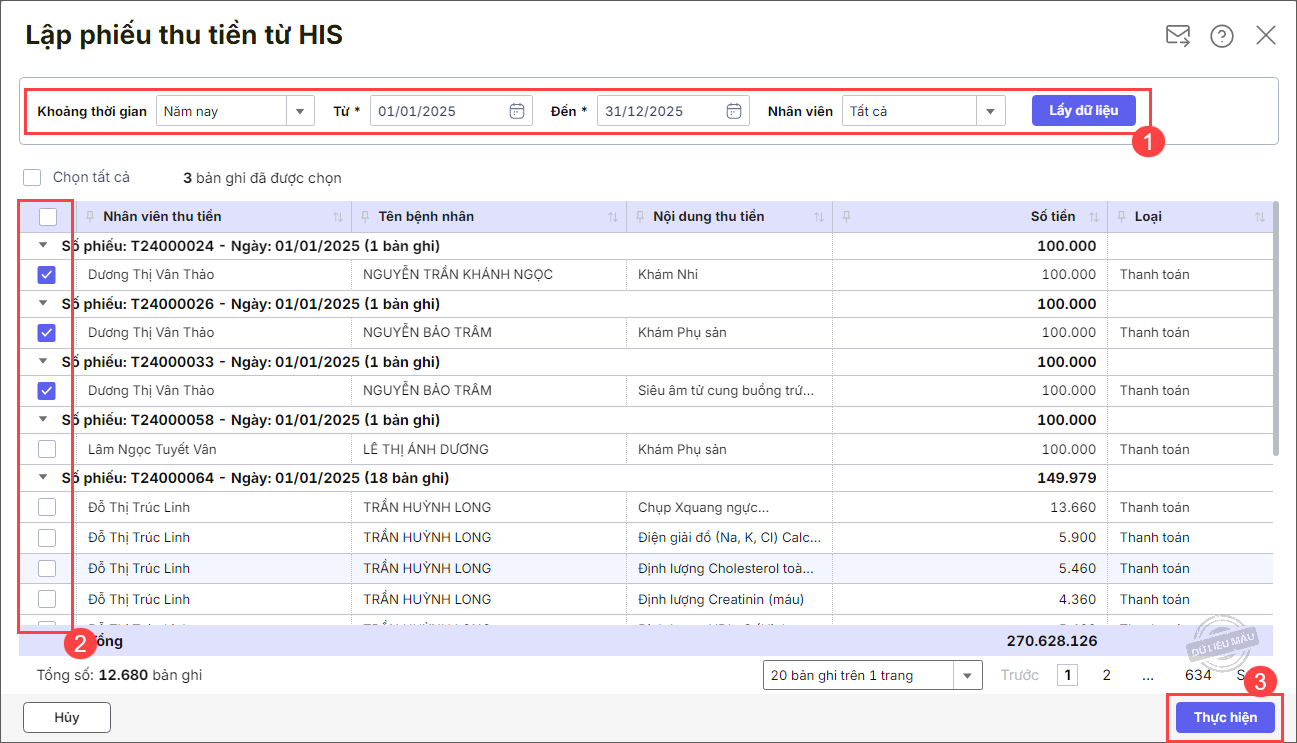Screen dimensions: 1297x743
Task: Click the Hủy button
Action: point(67,717)
